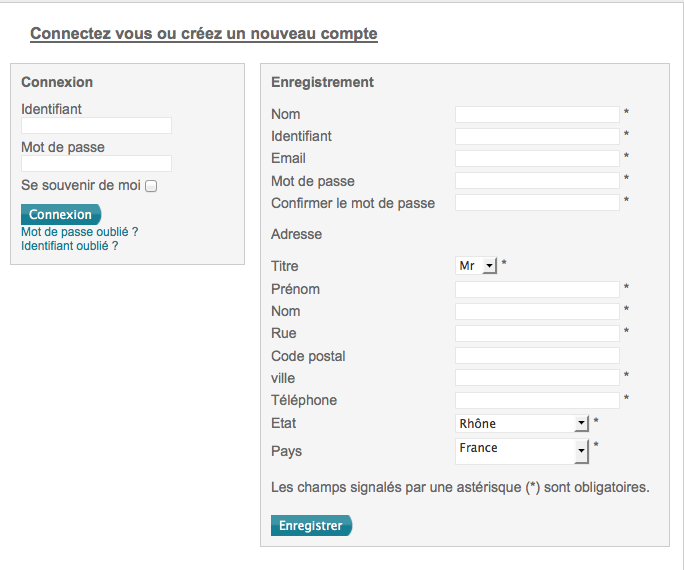Select the Email input field
Image resolution: width=684 pixels, height=570 pixels.
click(x=537, y=158)
